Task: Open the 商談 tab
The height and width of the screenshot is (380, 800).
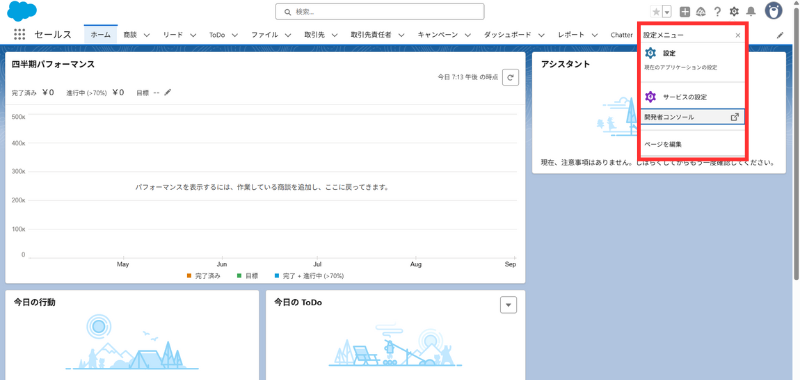Action: (x=130, y=35)
